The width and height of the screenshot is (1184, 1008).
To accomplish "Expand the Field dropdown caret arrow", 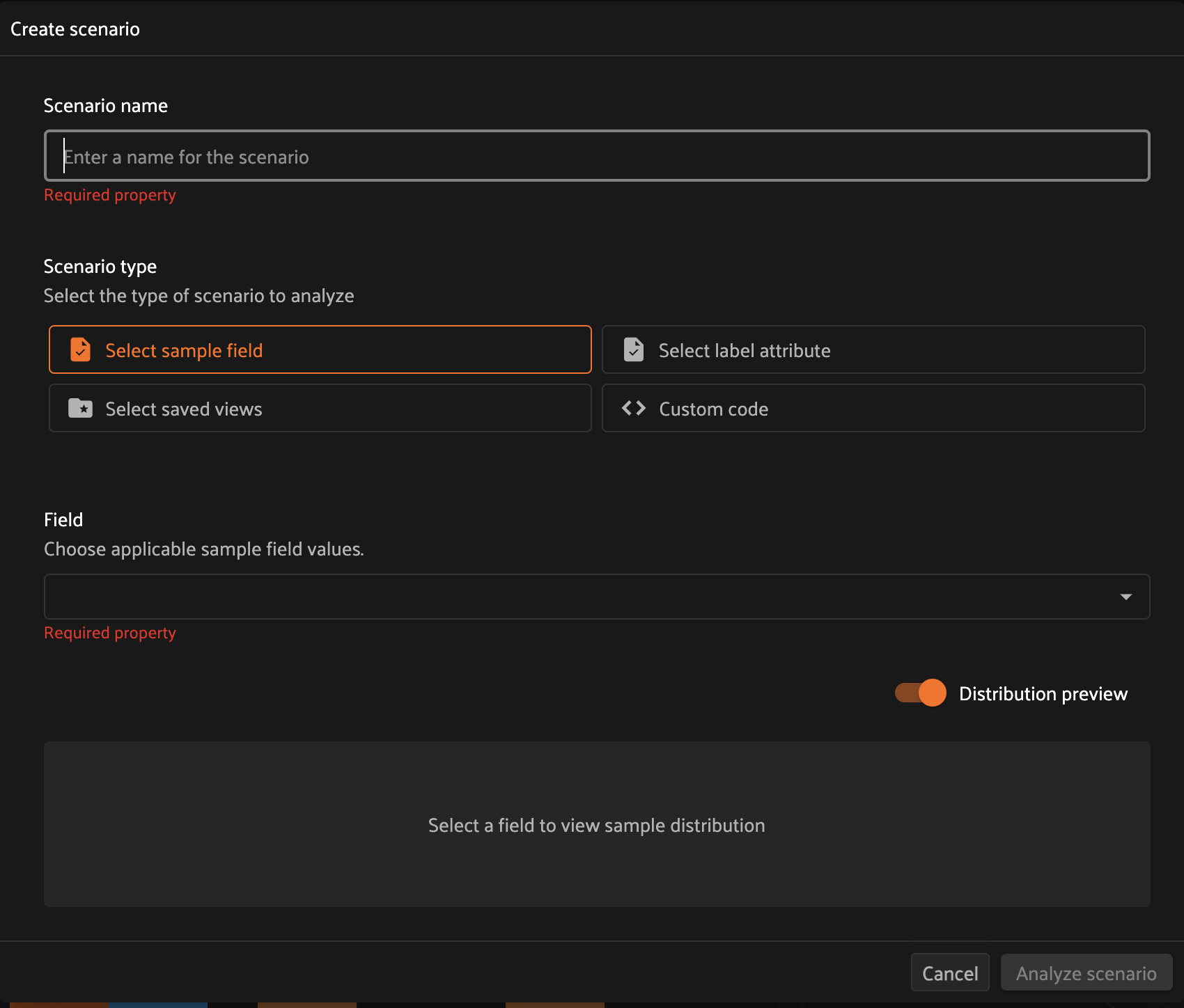I will point(1126,597).
